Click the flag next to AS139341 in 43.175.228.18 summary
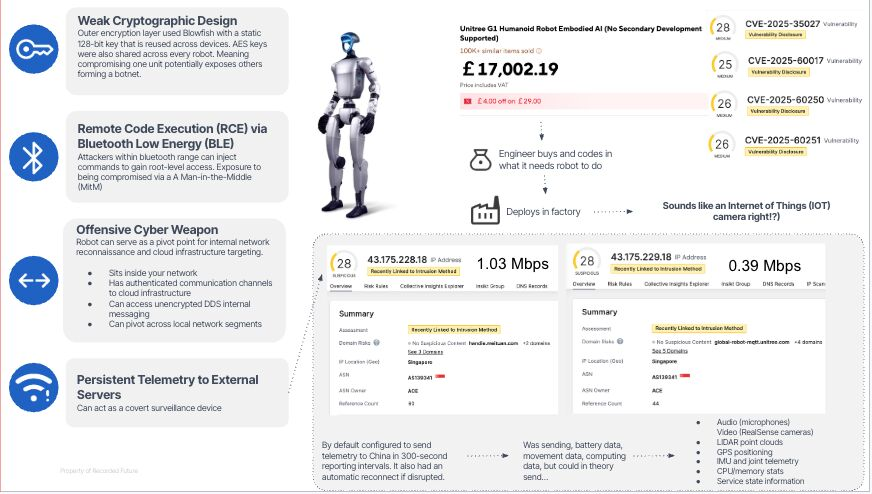Viewport: 872px width, 494px height. tap(440, 377)
